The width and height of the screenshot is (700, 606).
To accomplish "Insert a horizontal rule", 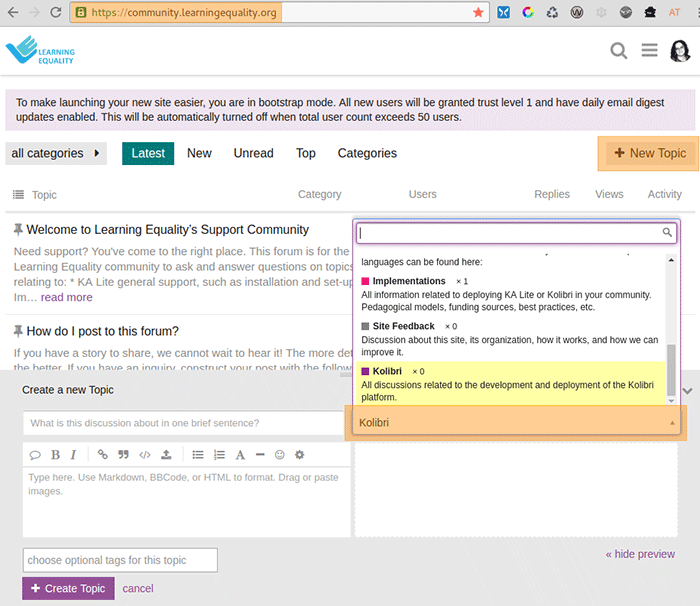I will [260, 455].
